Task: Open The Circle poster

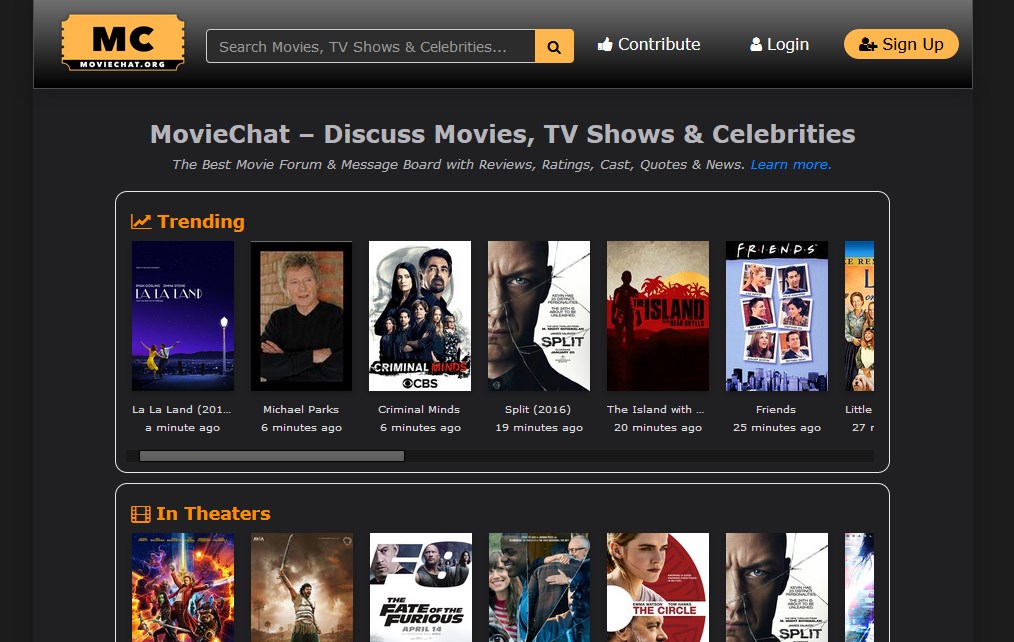Action: tap(658, 587)
